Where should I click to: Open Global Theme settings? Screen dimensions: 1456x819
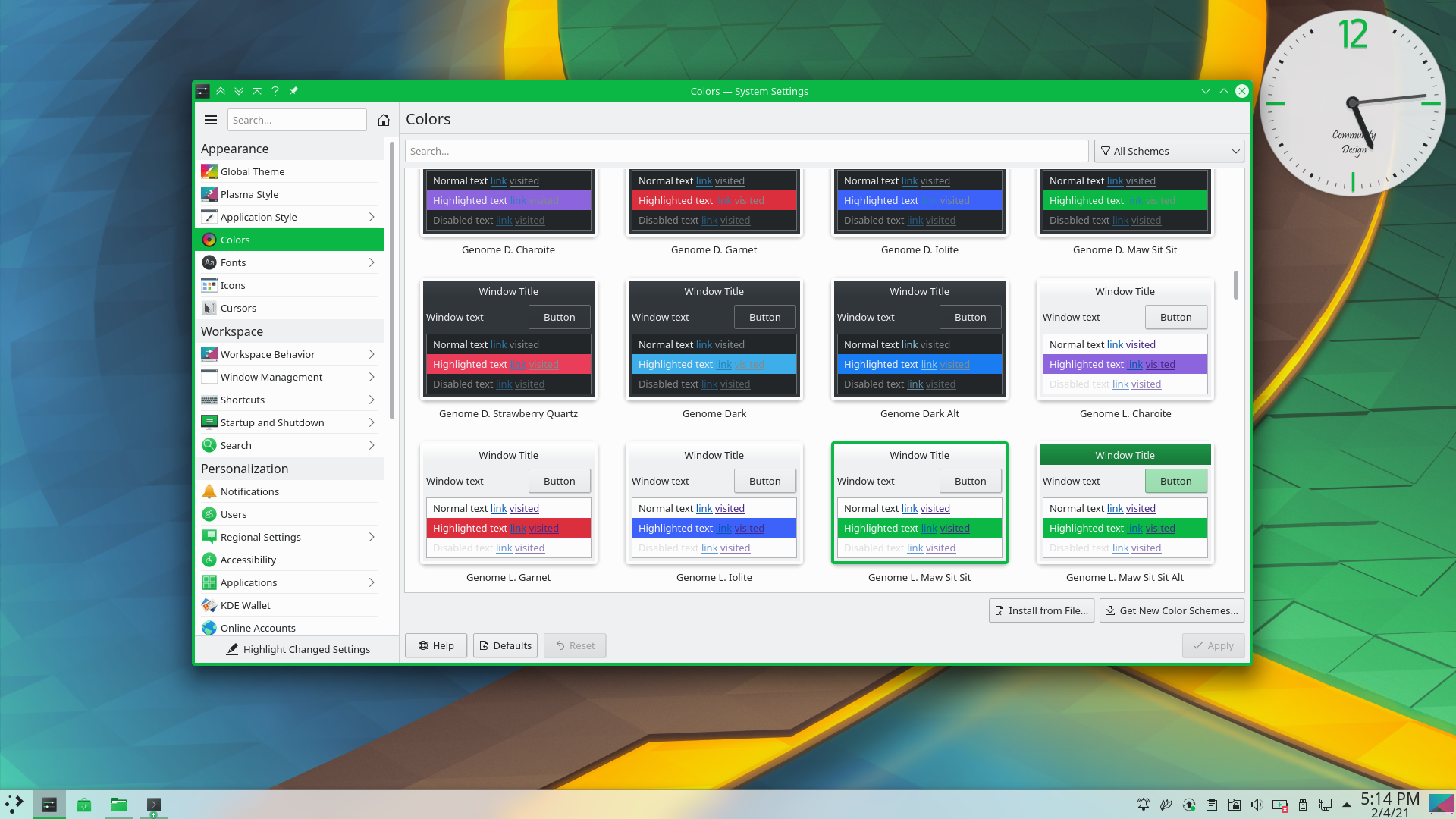289,171
